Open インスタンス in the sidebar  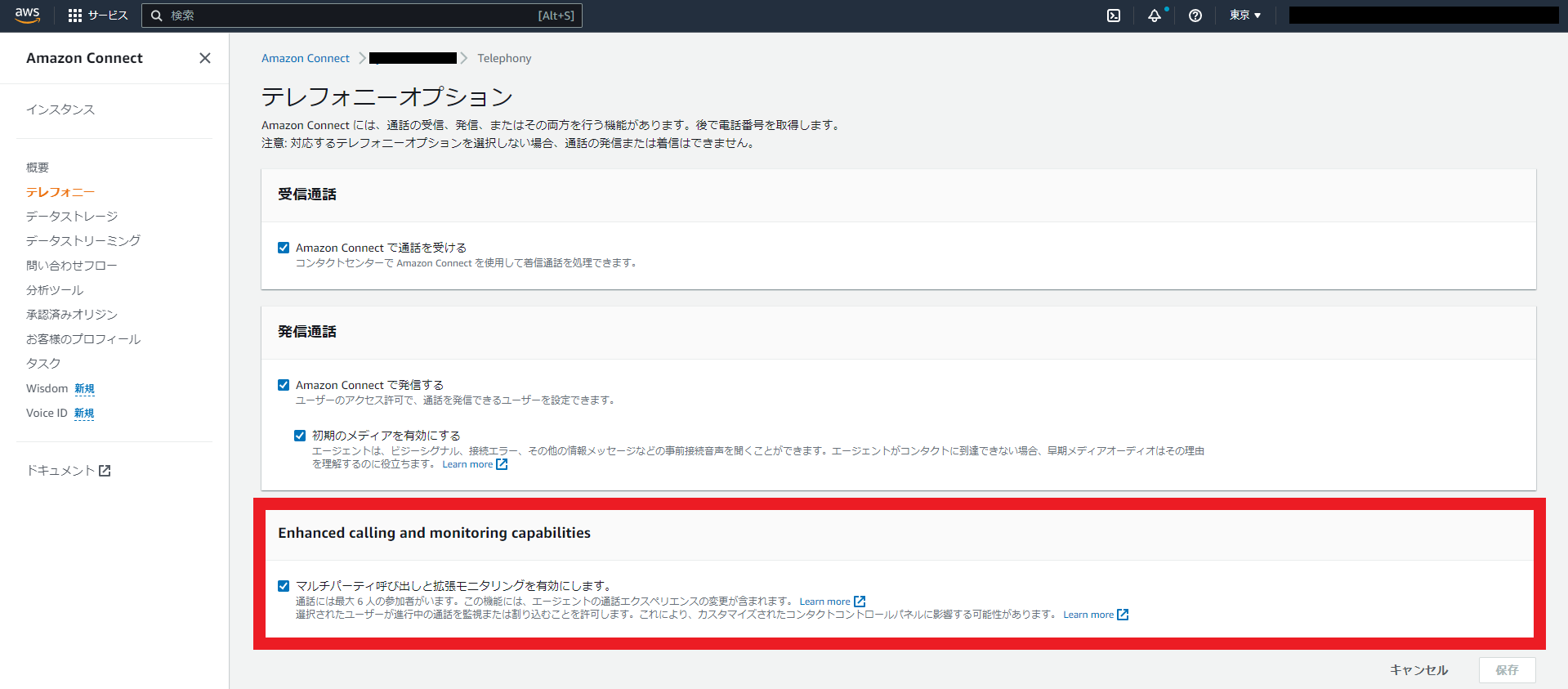pos(60,110)
